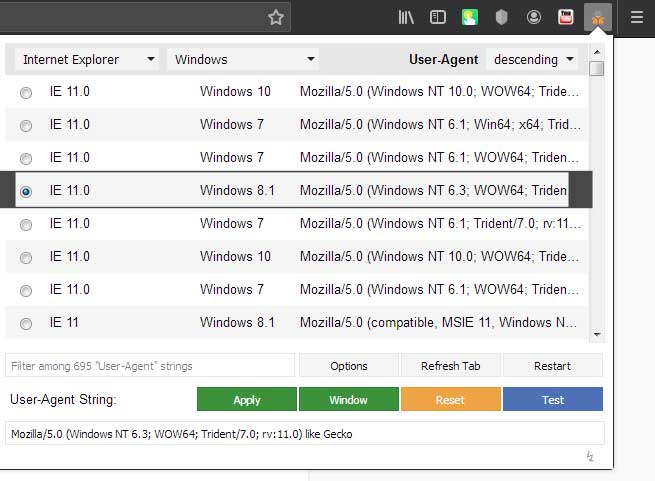Select IE 11 Windows 8.1 MSIE compatible radio
Viewport: 655px width, 481px height.
pyautogui.click(x=26, y=323)
